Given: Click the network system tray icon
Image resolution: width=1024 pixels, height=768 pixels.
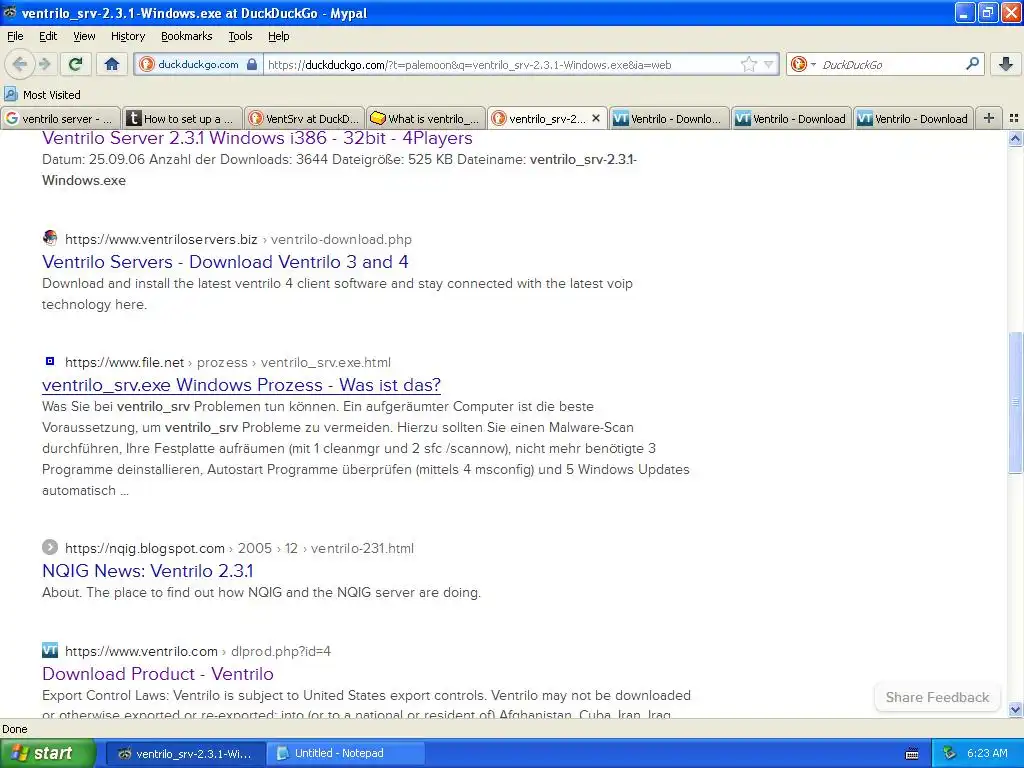Looking at the screenshot, I should click(x=948, y=753).
